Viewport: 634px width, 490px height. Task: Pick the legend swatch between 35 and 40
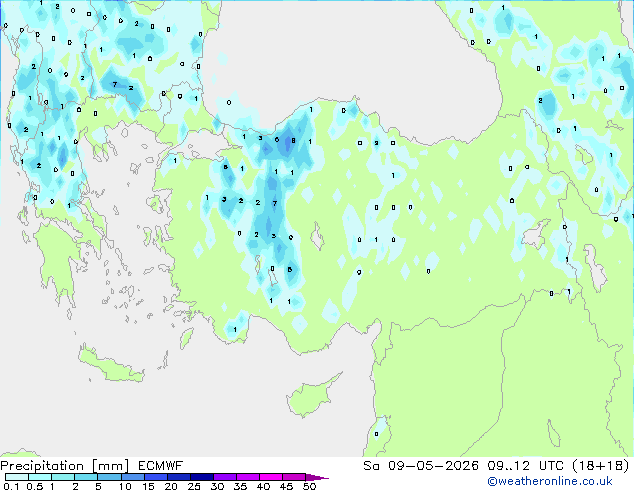coord(248,477)
